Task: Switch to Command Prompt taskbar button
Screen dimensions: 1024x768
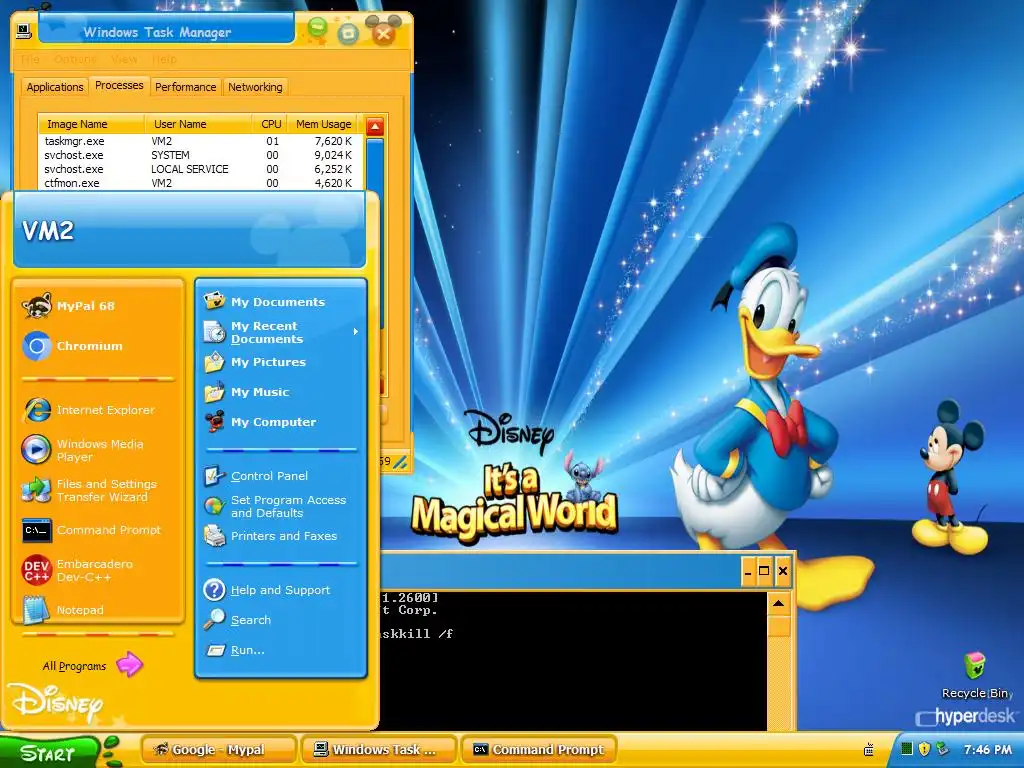Action: tap(539, 750)
